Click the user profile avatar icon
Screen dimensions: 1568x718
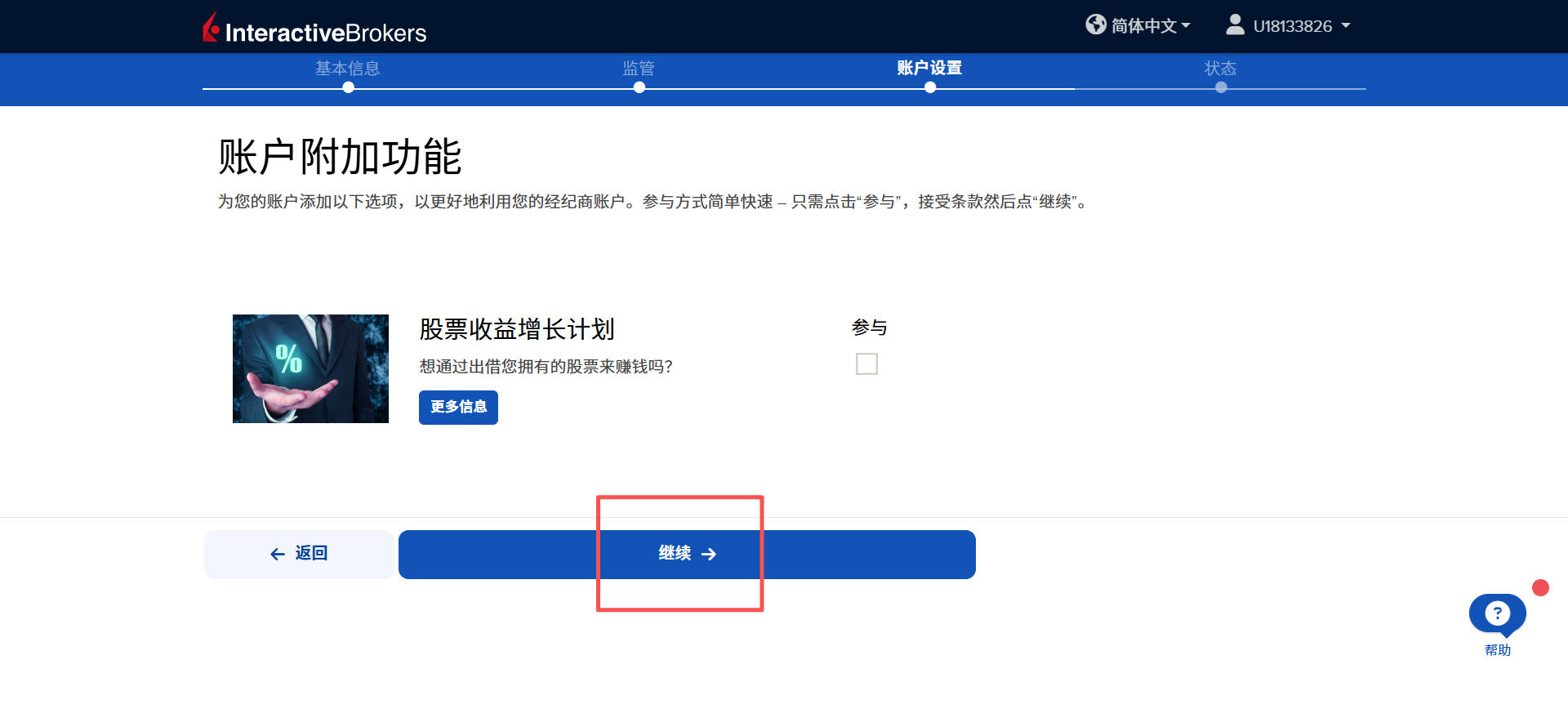(1235, 25)
